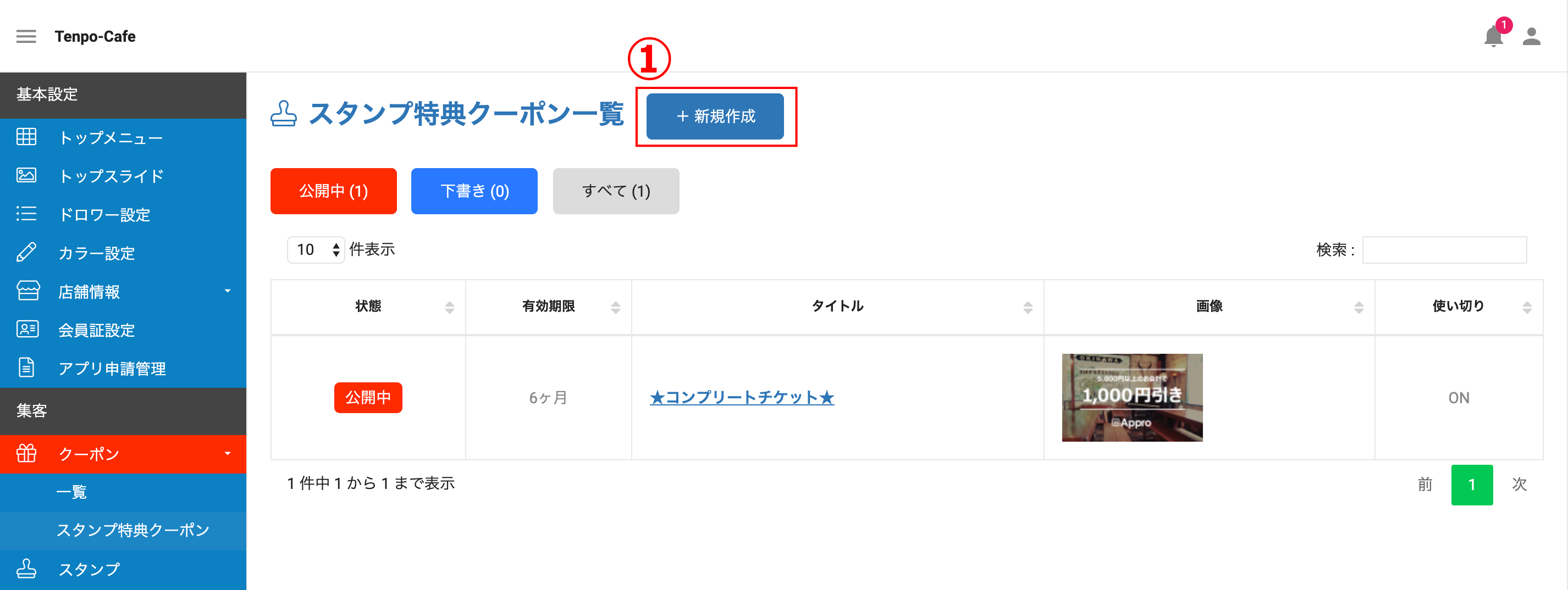Open notifications bell icon
The width and height of the screenshot is (1568, 590).
pyautogui.click(x=1493, y=36)
